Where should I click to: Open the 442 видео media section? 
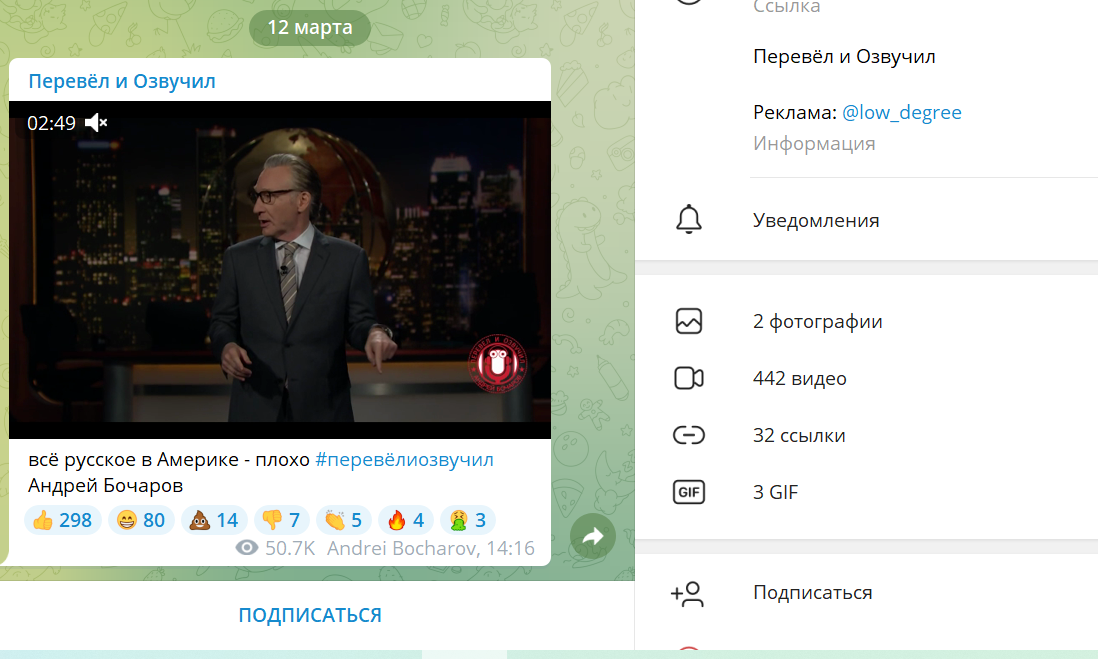[799, 378]
